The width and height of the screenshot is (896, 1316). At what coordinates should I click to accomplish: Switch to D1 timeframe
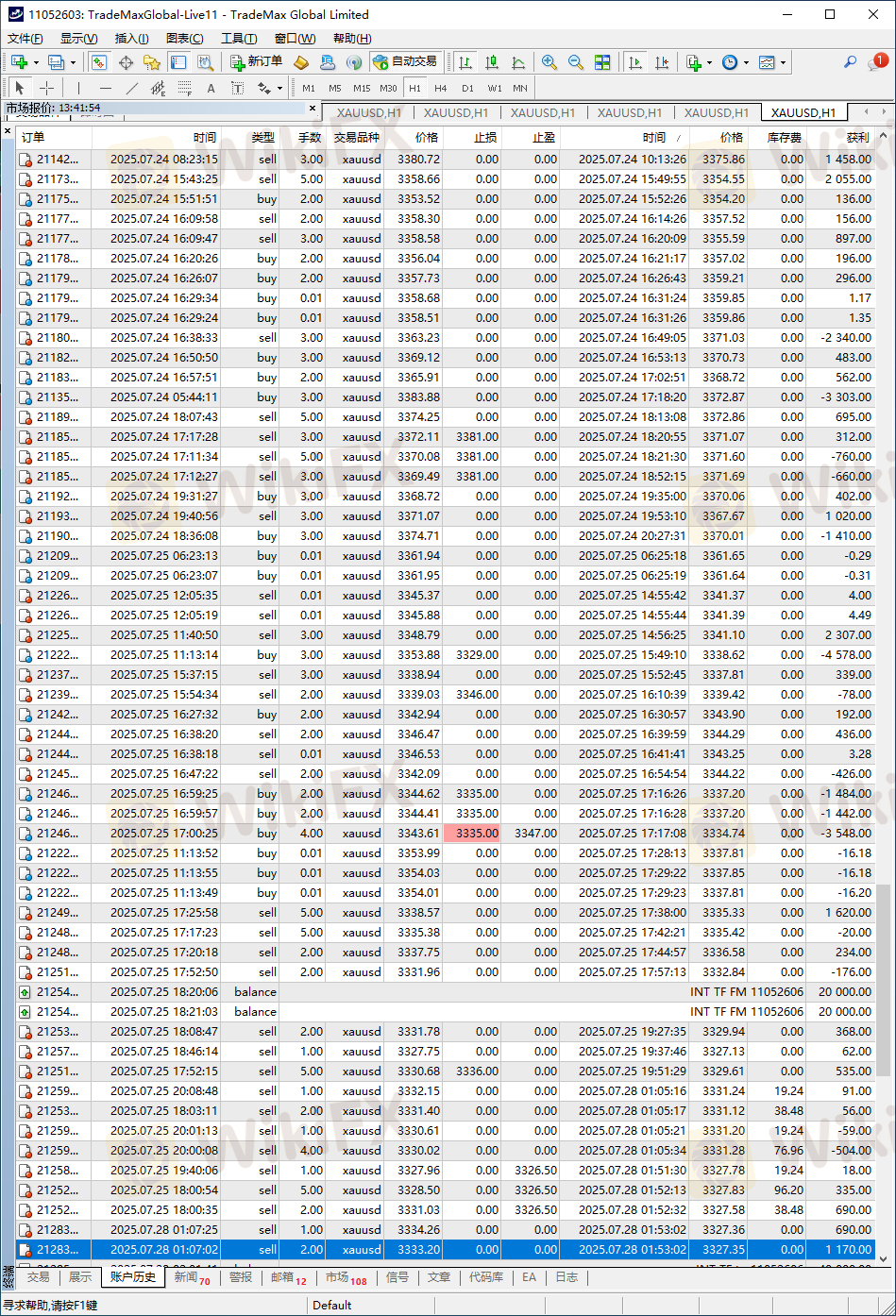467,88
